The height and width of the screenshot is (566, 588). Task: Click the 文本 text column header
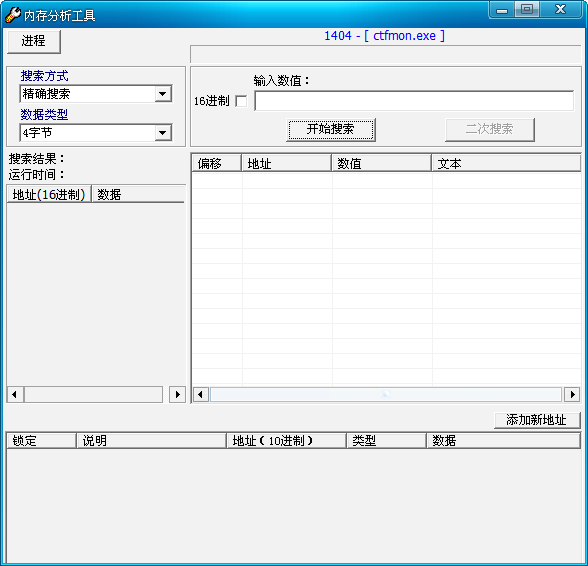[x=506, y=163]
